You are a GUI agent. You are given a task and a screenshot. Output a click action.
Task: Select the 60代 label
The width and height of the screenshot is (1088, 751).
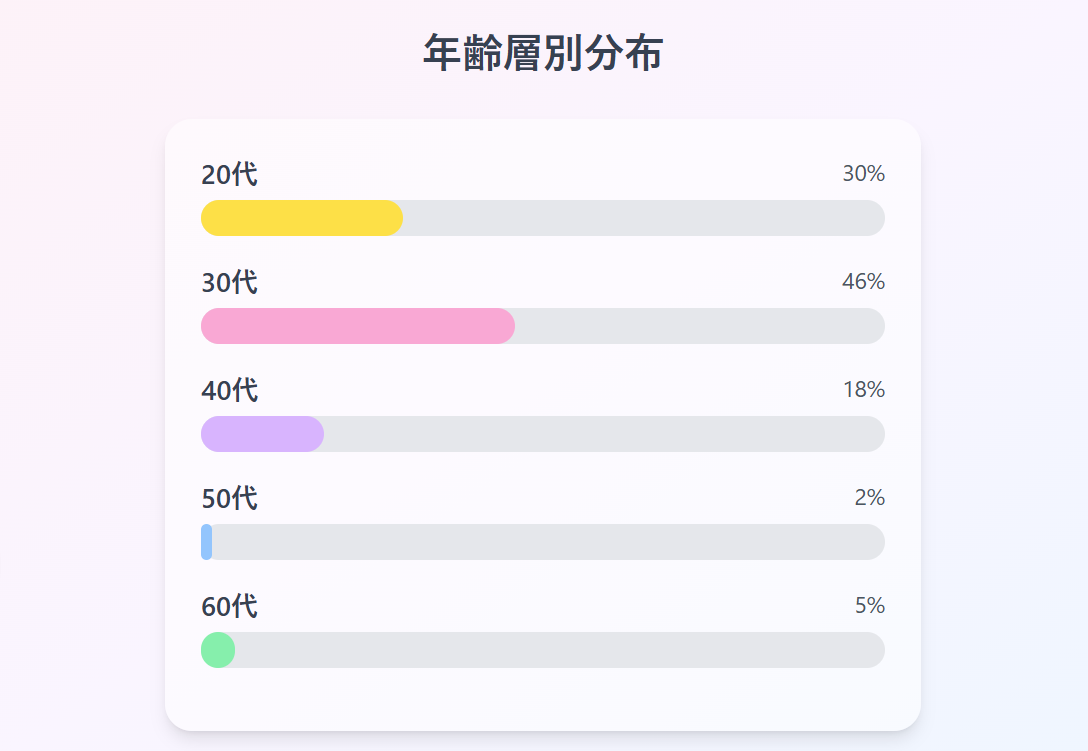(229, 607)
